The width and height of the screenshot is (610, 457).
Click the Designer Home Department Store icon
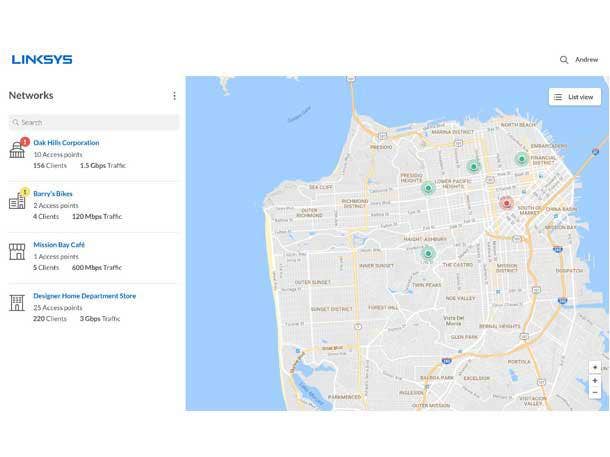click(17, 303)
